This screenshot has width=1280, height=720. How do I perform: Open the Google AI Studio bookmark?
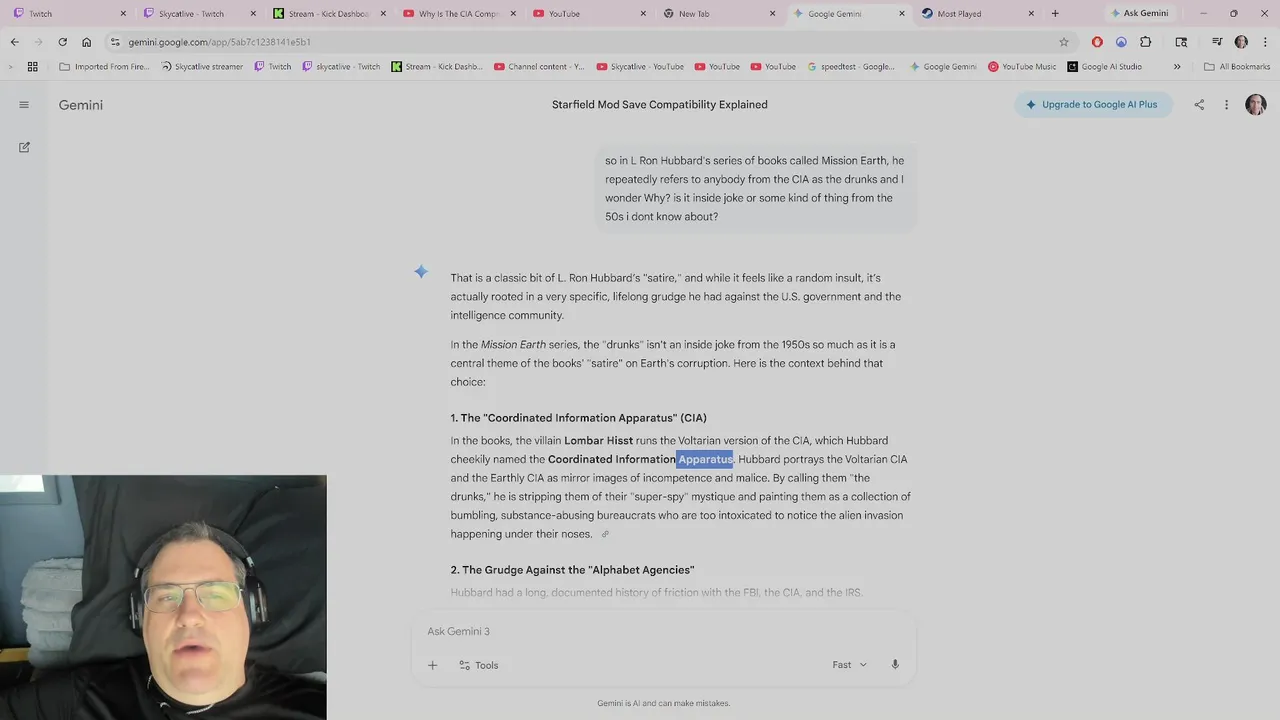coord(1105,67)
